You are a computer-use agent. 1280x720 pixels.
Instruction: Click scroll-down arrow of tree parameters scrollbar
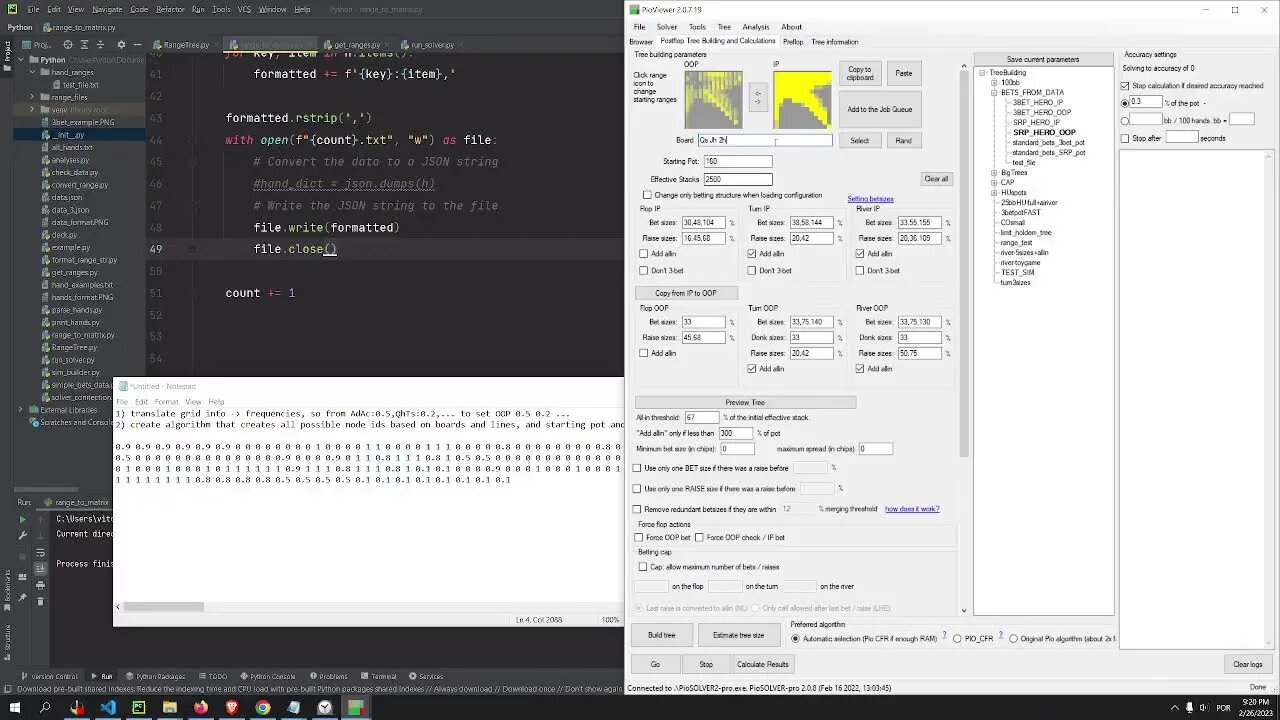coord(964,610)
